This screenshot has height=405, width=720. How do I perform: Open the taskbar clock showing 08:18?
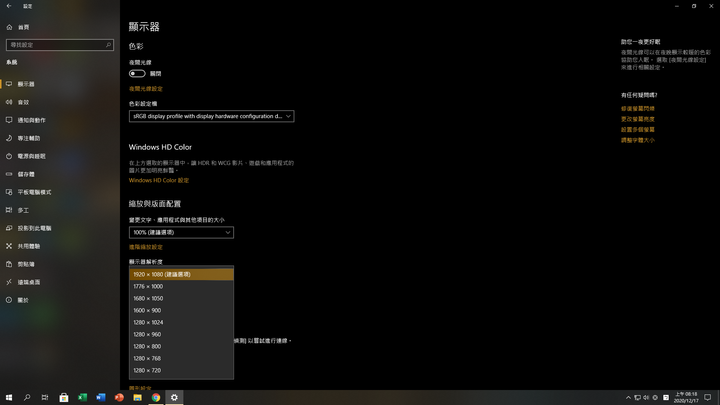[x=686, y=398]
